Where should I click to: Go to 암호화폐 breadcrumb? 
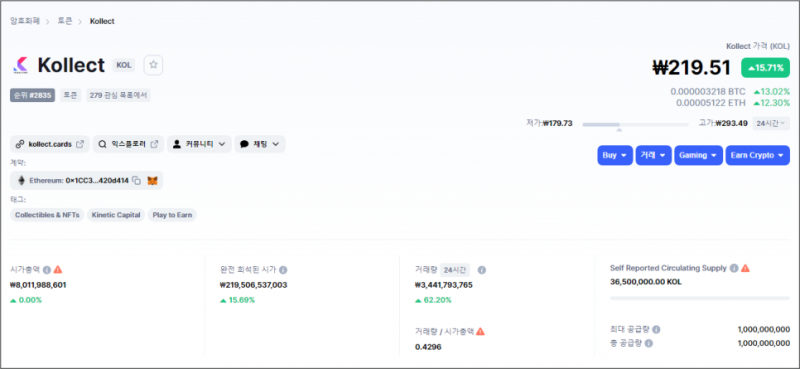click(x=25, y=21)
